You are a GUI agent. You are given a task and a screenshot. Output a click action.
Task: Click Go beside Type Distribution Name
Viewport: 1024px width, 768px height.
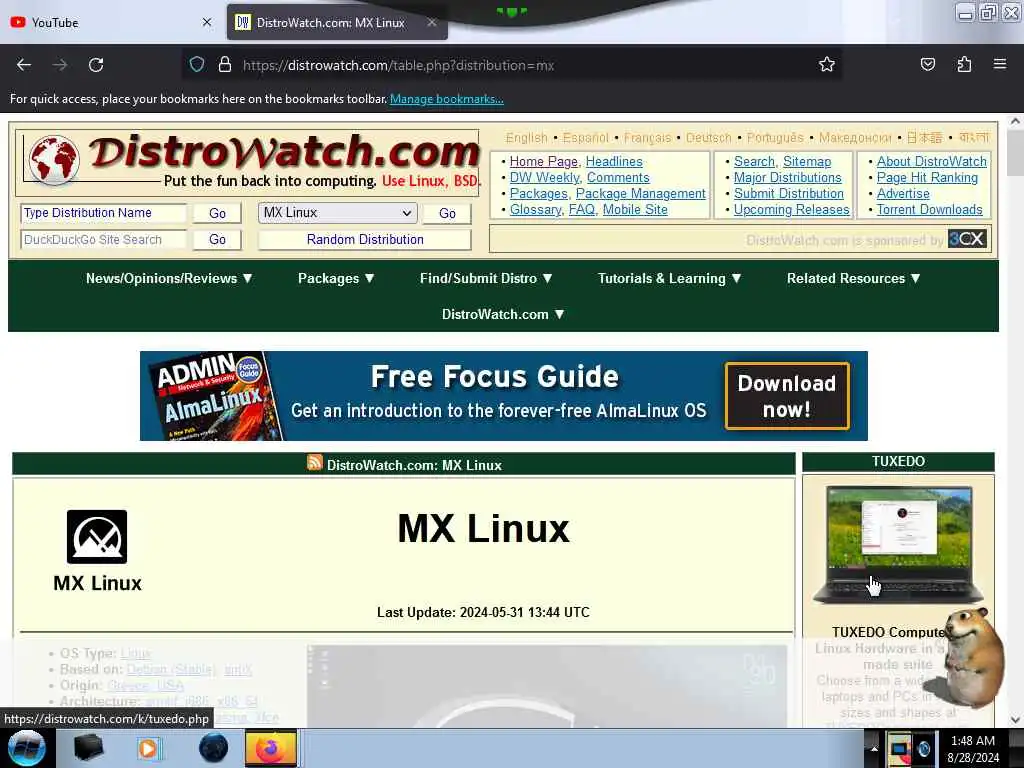pos(217,213)
